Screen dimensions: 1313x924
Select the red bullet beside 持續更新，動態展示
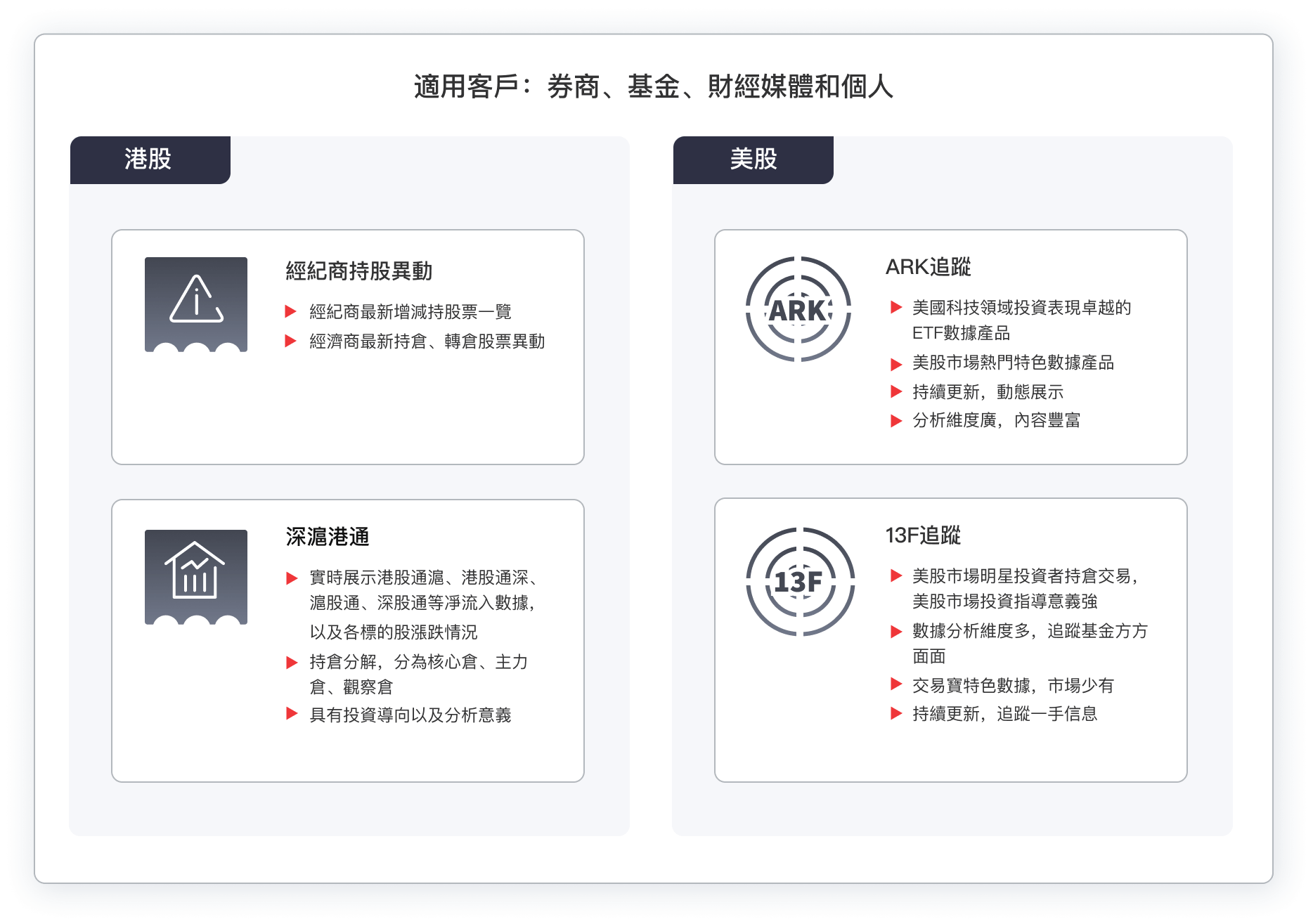[x=895, y=393]
